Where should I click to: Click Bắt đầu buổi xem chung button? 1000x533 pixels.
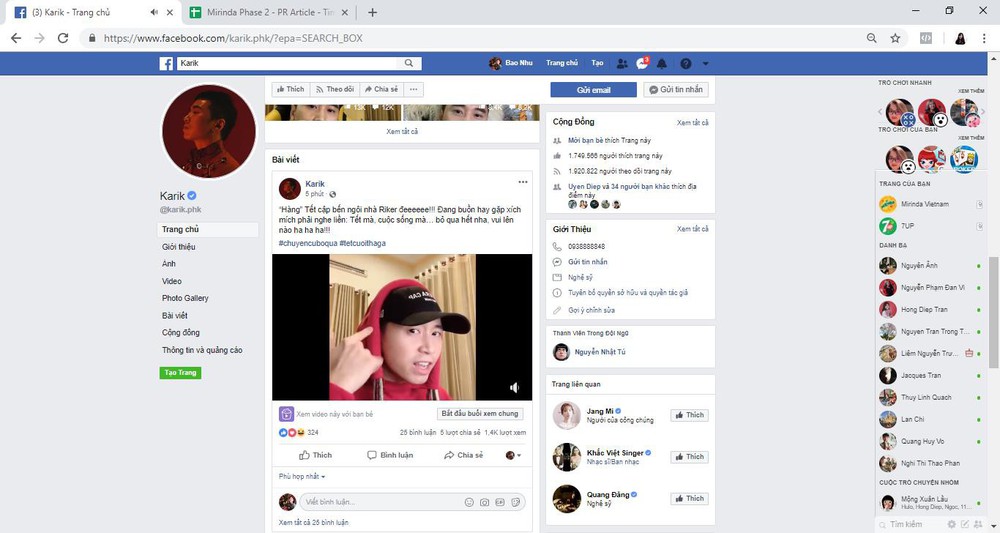pos(480,414)
